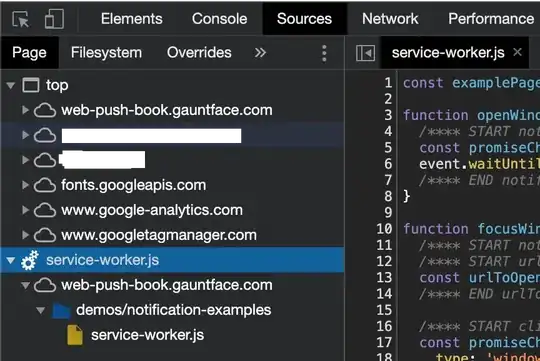Select the web-push-book.gauntface.com row under top
The width and height of the screenshot is (540, 361).
click(172, 110)
